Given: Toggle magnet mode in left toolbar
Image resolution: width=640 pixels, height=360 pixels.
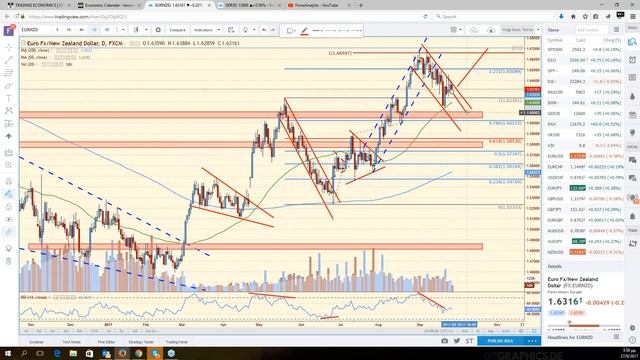Looking at the screenshot, I should 9,181.
